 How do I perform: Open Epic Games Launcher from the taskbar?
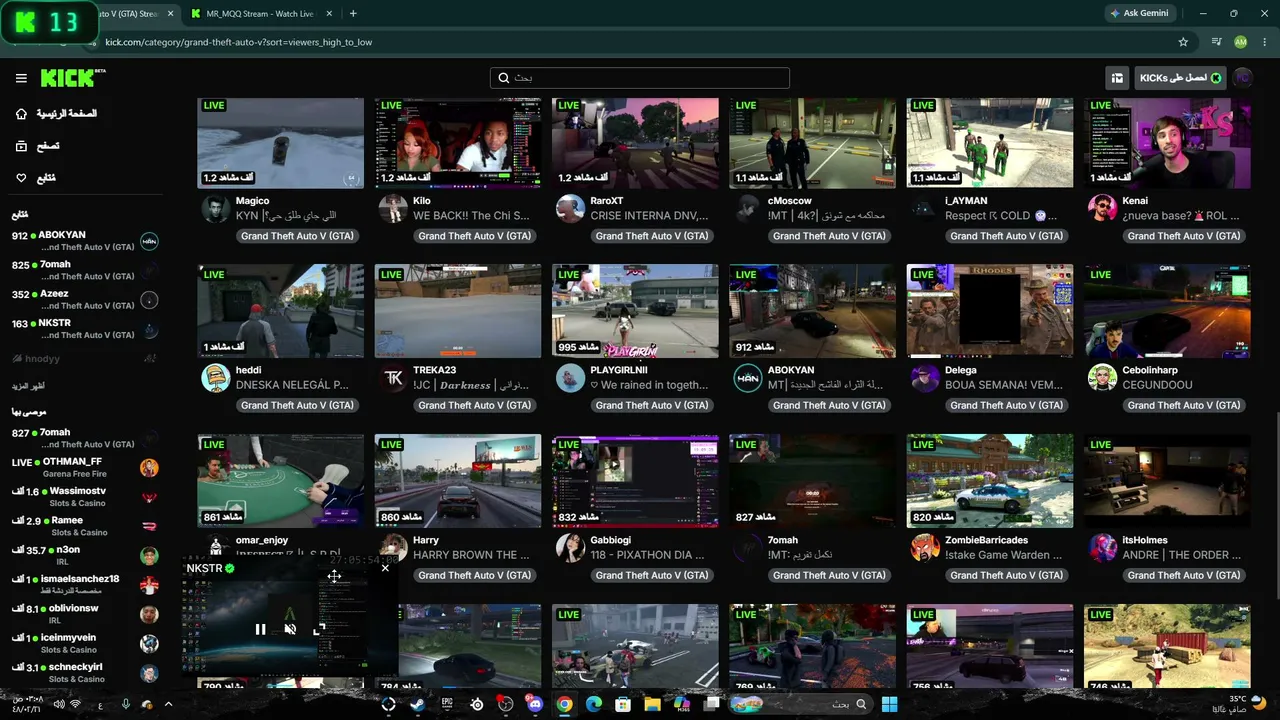coord(447,704)
